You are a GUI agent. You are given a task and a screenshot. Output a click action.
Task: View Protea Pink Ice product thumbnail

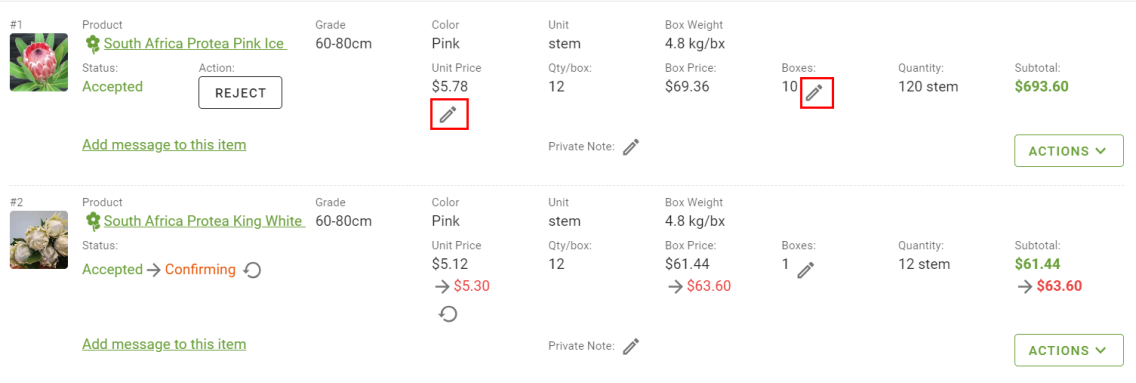(38, 62)
